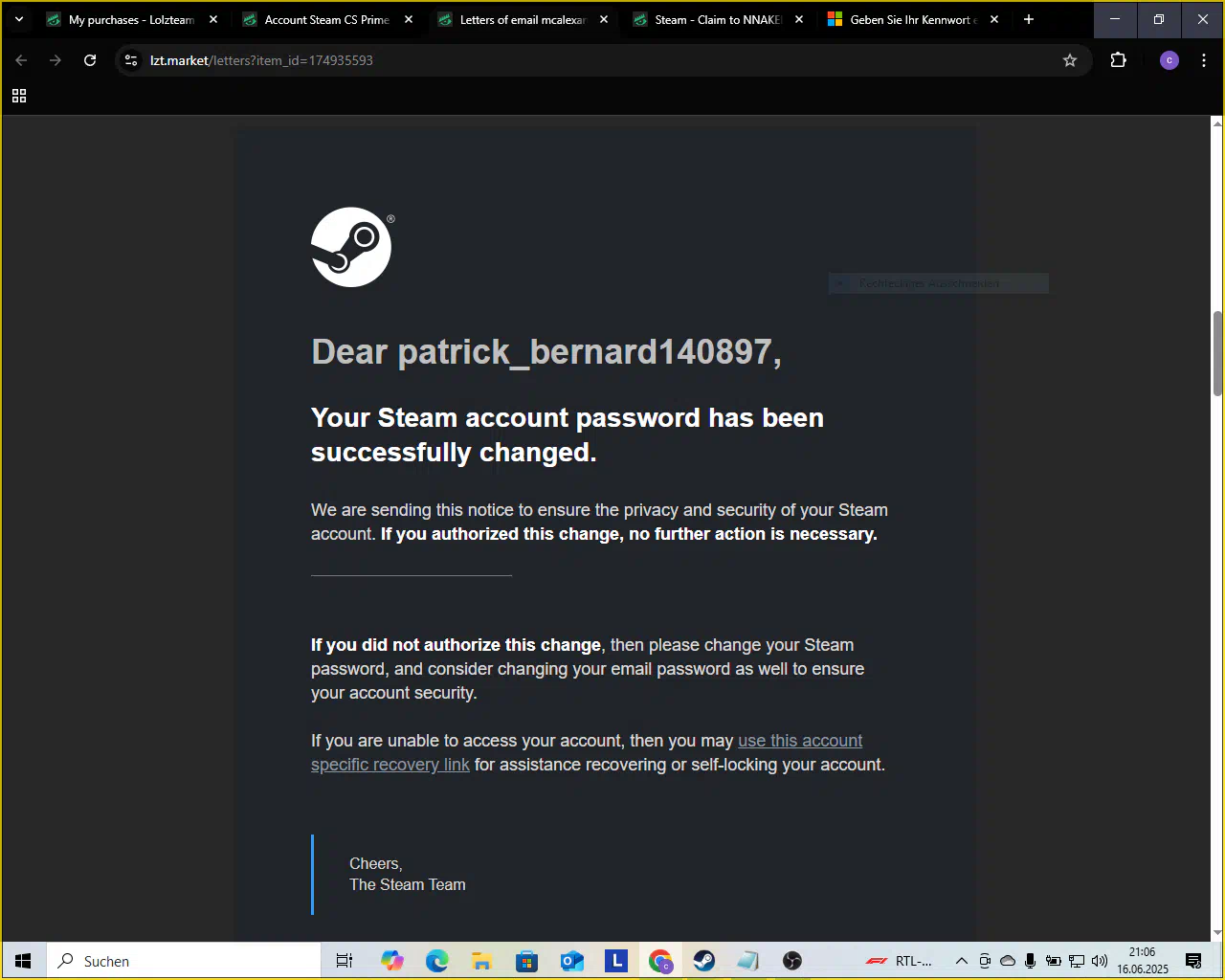Click 'If you did not authorize this change'
Viewport: 1225px width, 980px height.
point(456,645)
